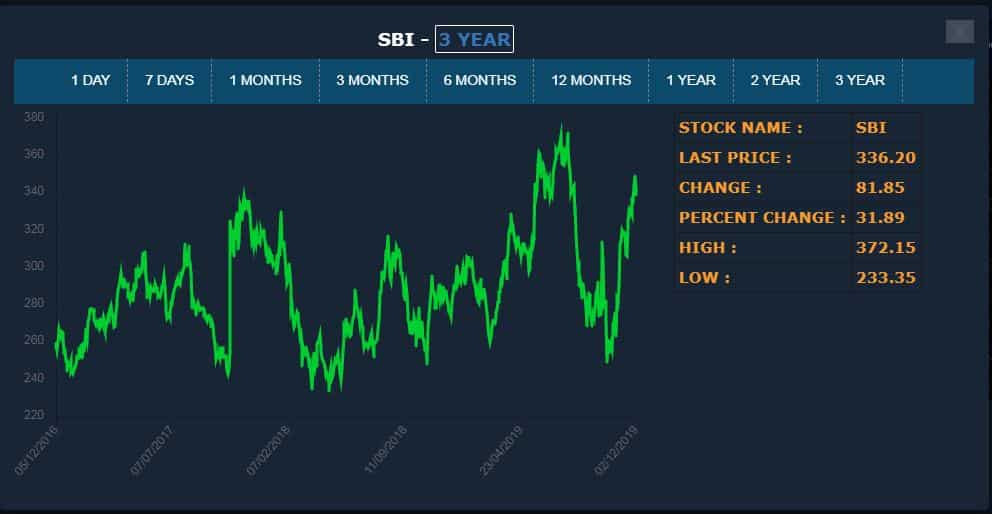Show the 6 MONTHS chart
Screen dimensions: 992x514
480,80
